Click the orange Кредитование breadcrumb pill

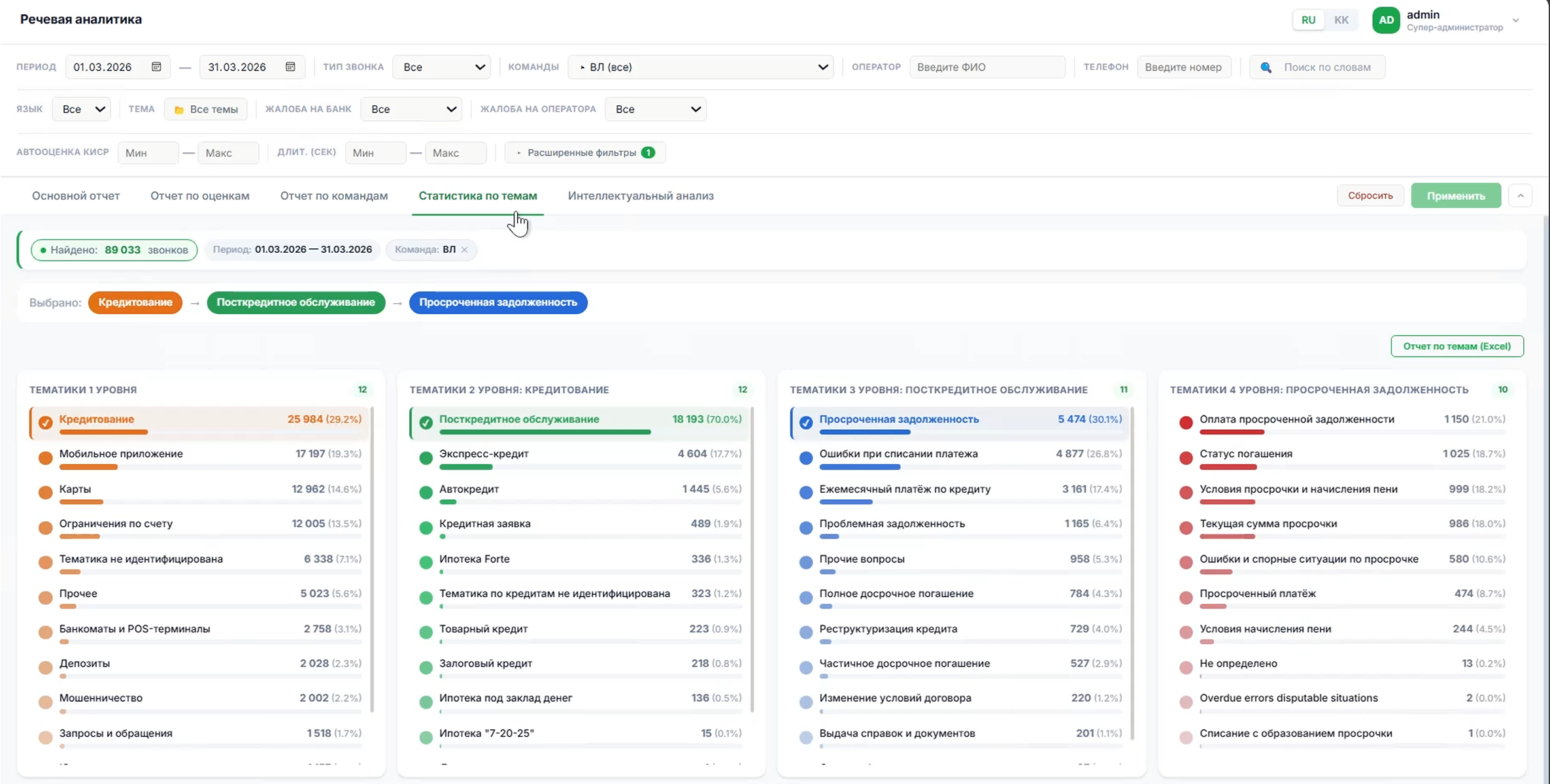click(135, 302)
